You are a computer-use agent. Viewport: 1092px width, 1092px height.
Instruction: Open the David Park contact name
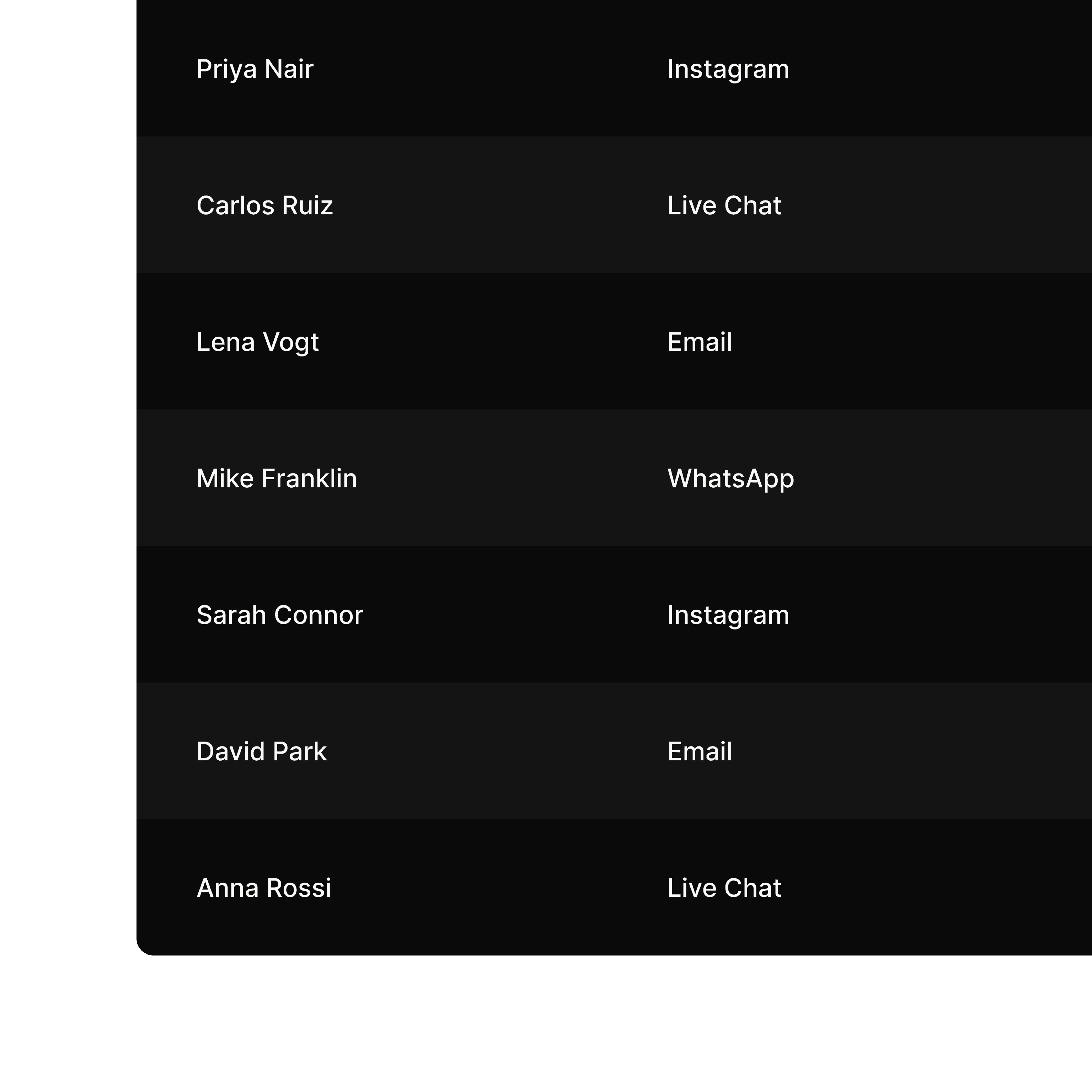[x=261, y=751]
